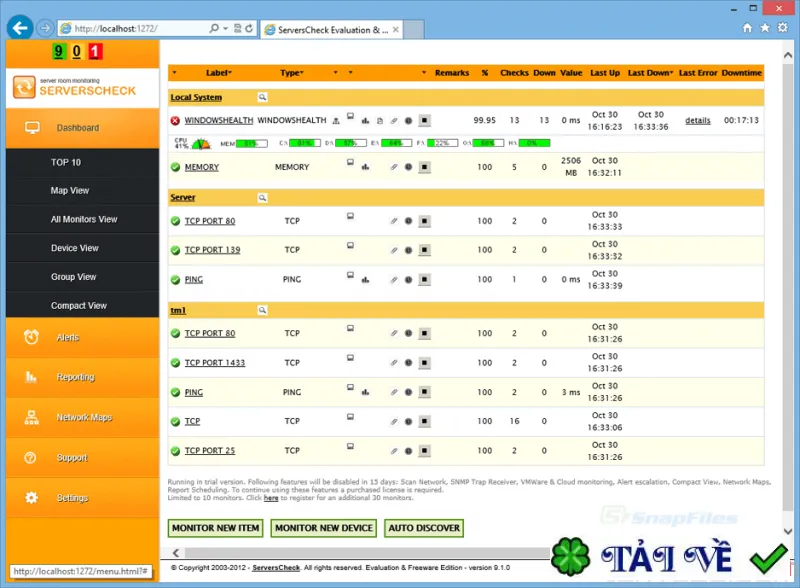Show graph icon for MEMORY monitor
The image size is (800, 588).
[365, 167]
